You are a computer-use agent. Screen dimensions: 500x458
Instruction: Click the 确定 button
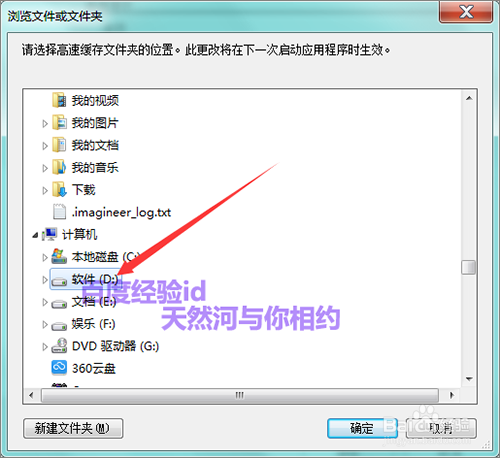(362, 428)
